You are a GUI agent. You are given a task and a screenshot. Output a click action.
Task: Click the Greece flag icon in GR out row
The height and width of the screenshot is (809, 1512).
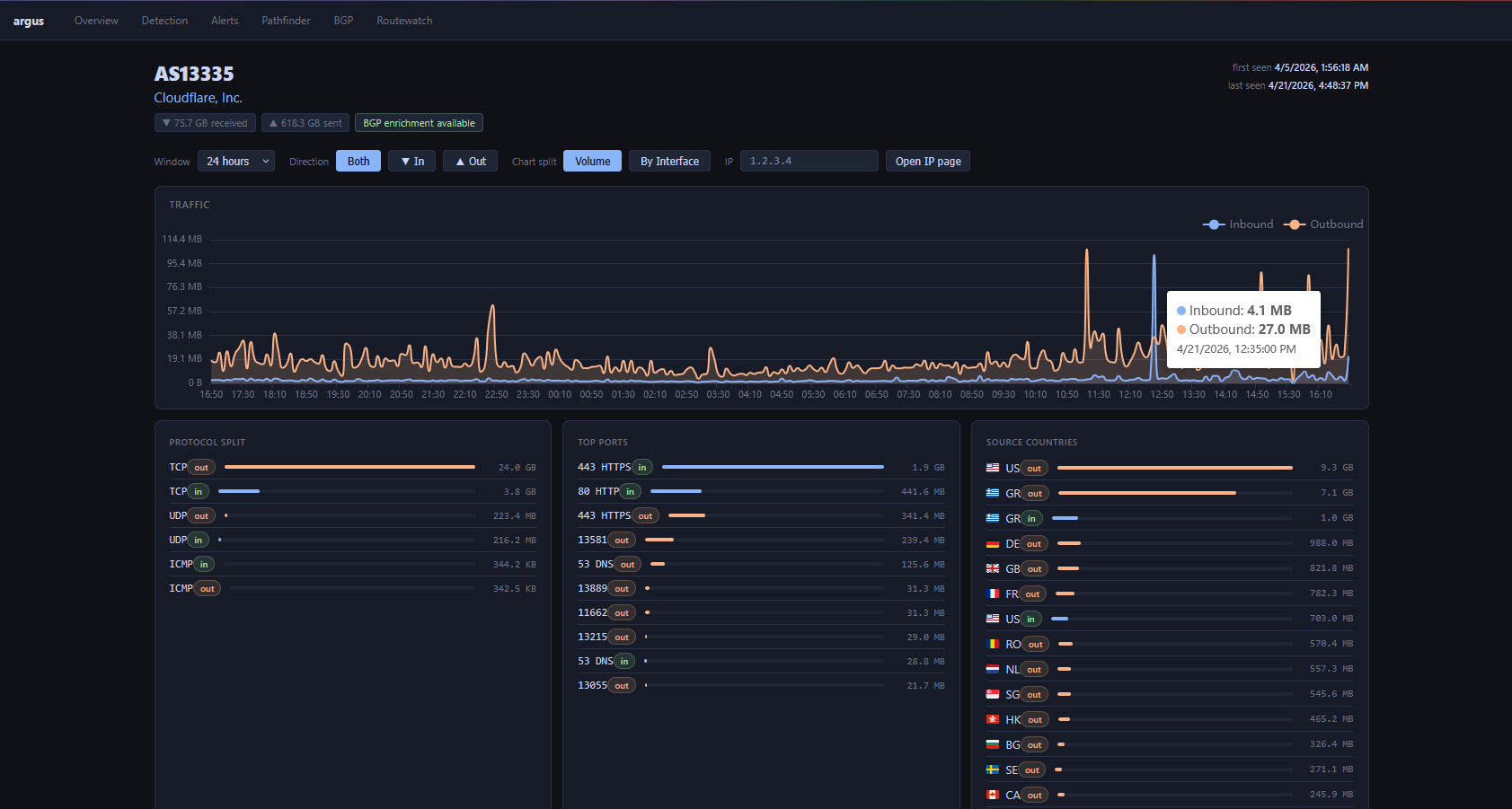click(x=992, y=493)
